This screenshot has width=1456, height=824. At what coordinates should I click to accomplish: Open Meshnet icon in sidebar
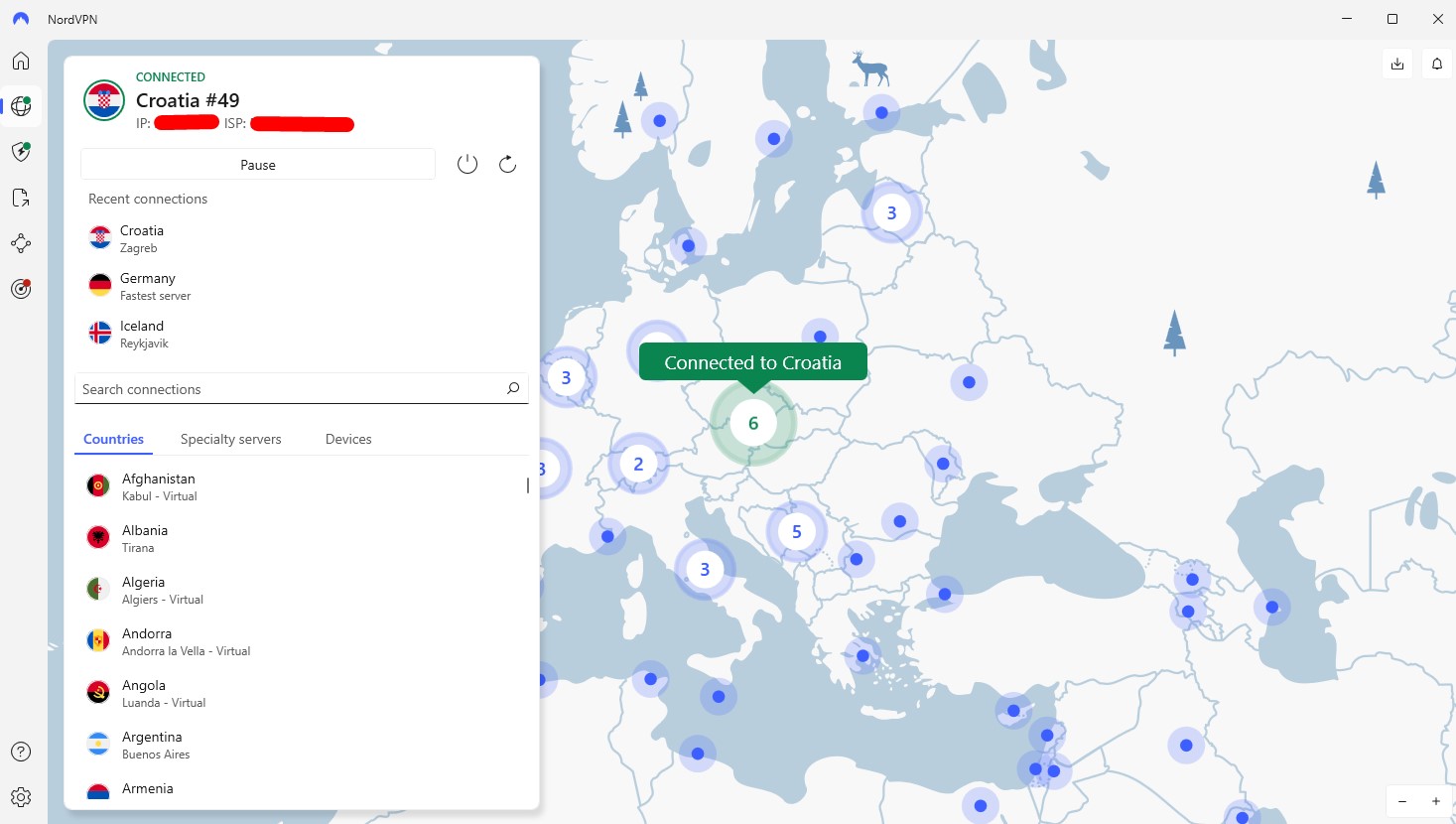[21, 243]
